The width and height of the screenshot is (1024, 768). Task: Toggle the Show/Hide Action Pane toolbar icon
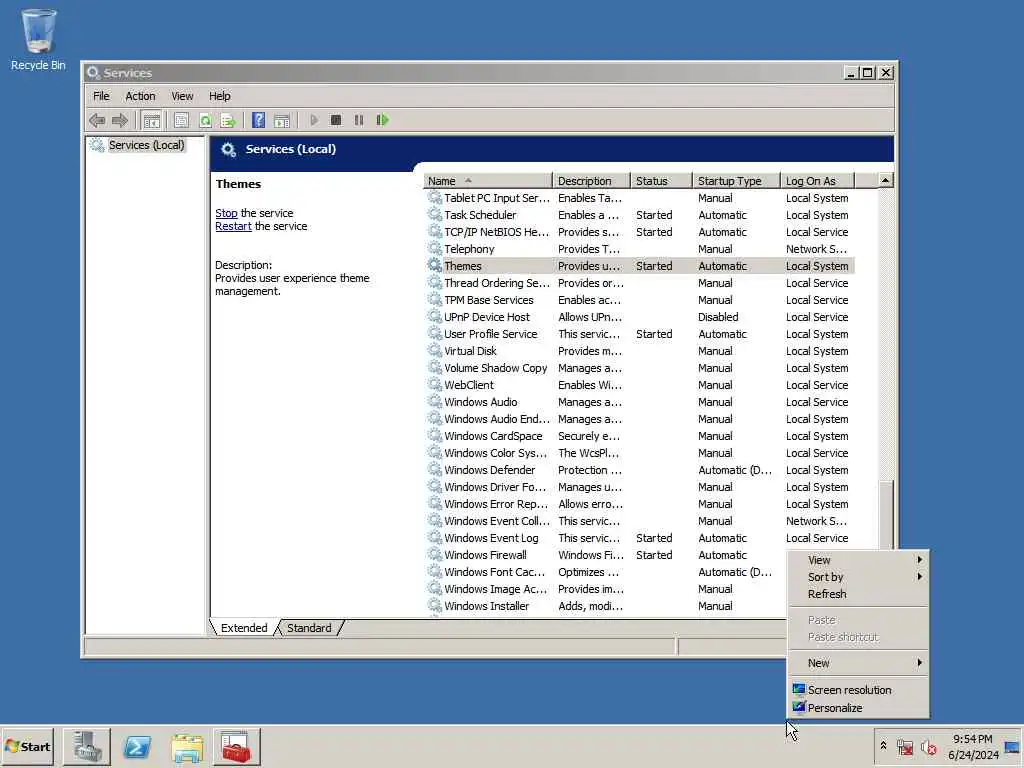click(x=282, y=120)
